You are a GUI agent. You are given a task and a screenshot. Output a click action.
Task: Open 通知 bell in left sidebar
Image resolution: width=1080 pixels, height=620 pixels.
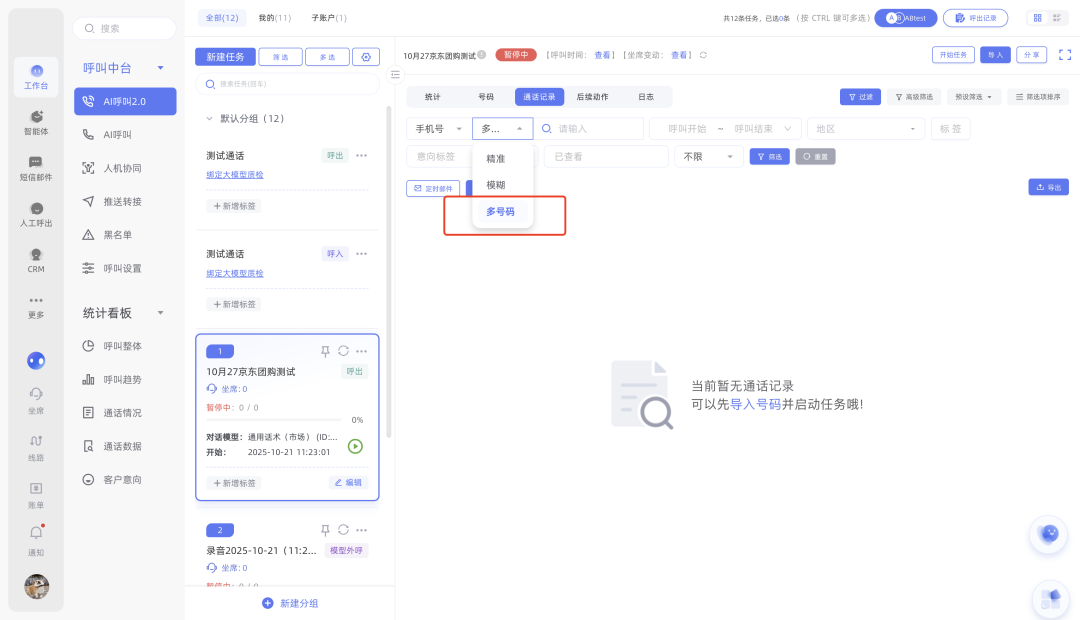tap(36, 534)
